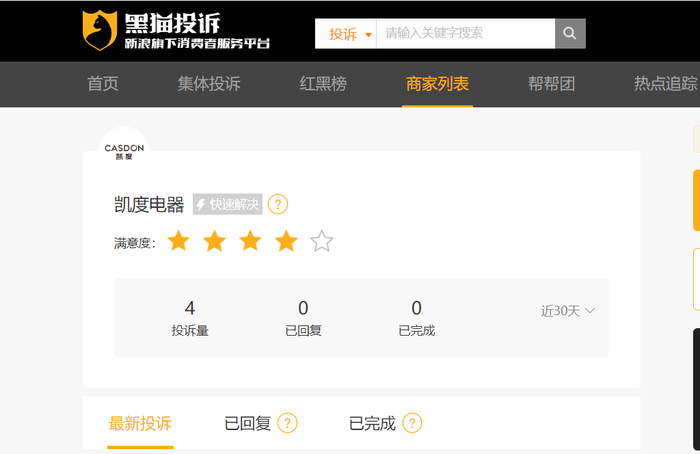
Task: Click the empty fifth satisfaction star
Action: tap(322, 241)
